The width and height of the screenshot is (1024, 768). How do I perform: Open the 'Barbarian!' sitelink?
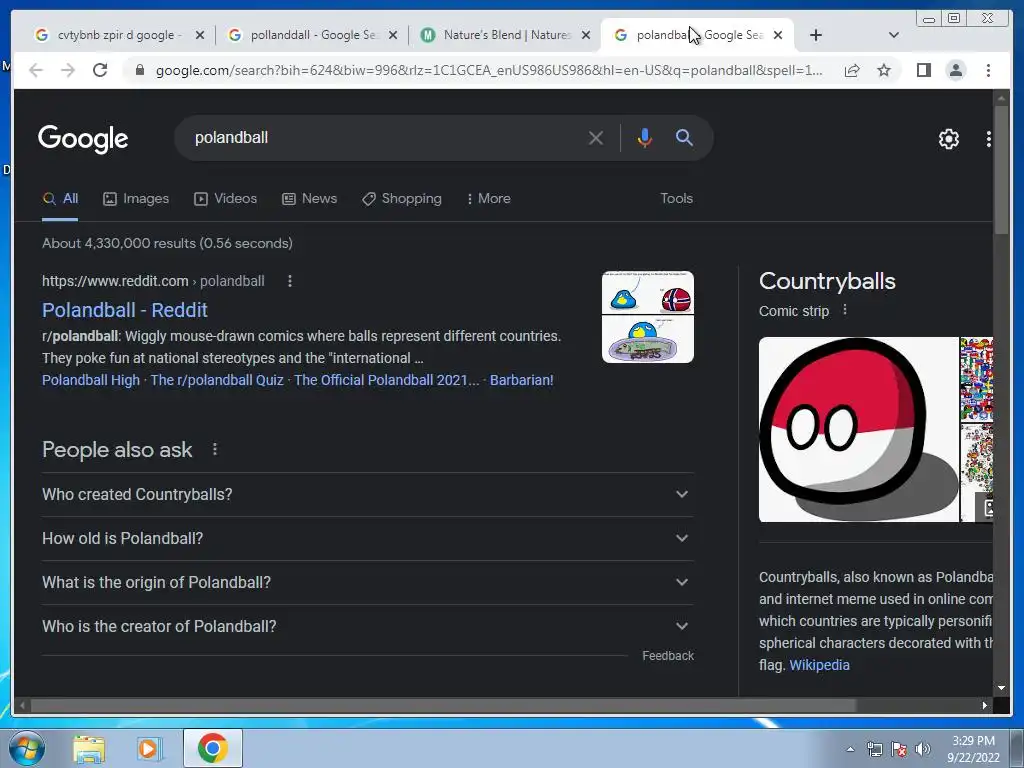point(521,380)
